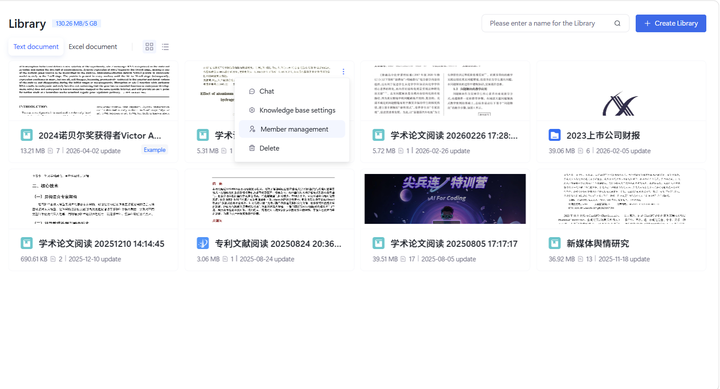Switch to the Excel document tab
The width and height of the screenshot is (720, 389).
point(93,47)
